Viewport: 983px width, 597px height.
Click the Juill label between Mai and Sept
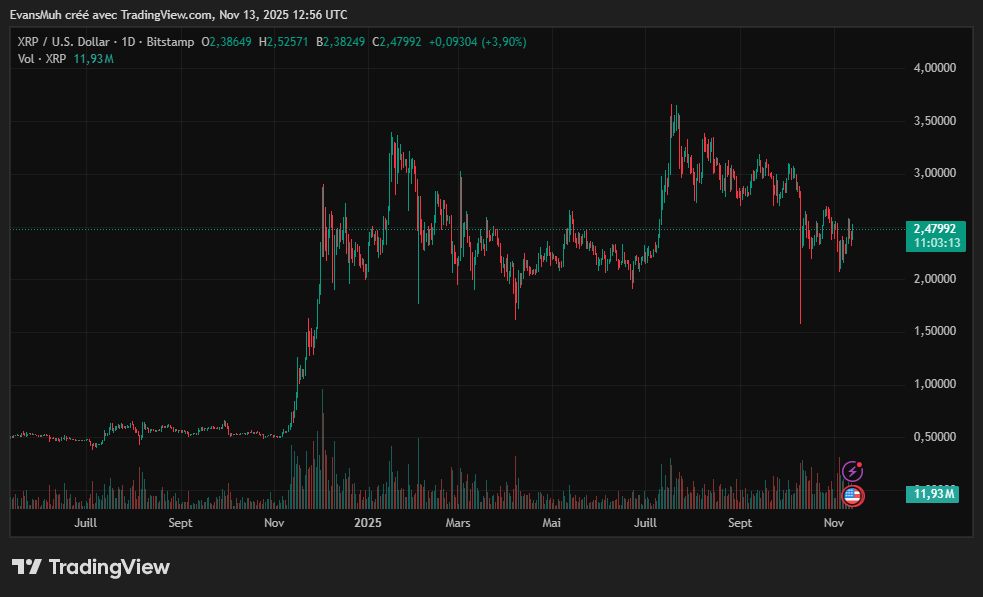(x=645, y=522)
